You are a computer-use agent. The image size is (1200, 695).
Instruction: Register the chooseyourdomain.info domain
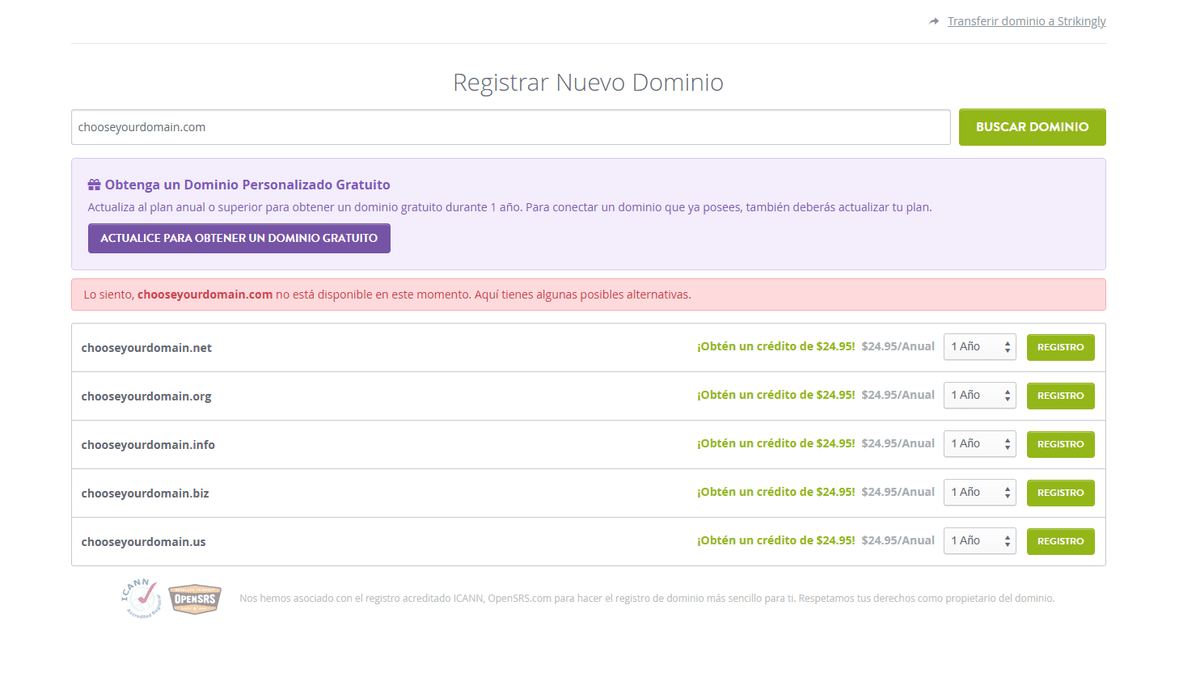(1060, 443)
